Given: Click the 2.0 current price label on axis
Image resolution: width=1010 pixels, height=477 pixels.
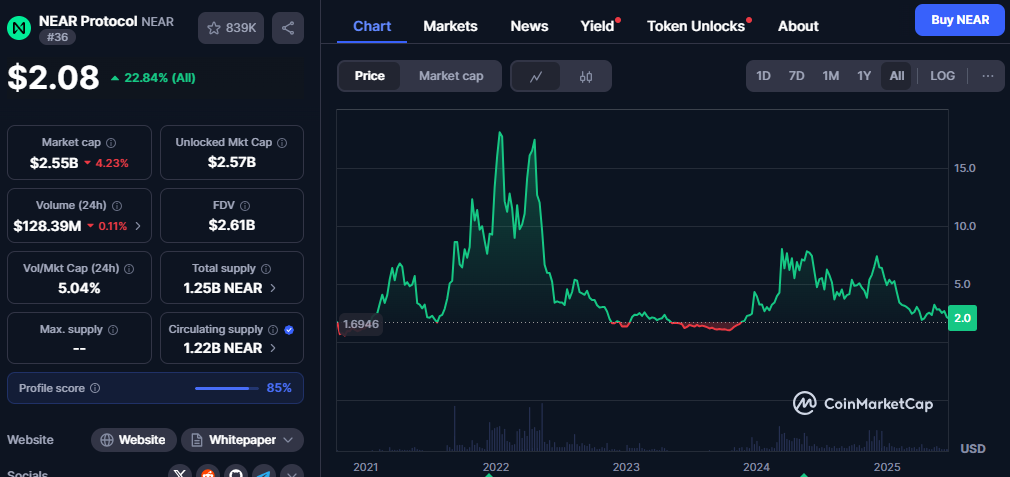Looking at the screenshot, I should coord(962,318).
